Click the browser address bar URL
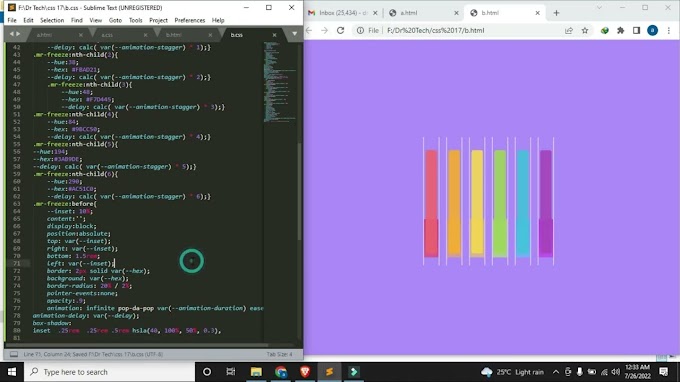 pos(435,30)
